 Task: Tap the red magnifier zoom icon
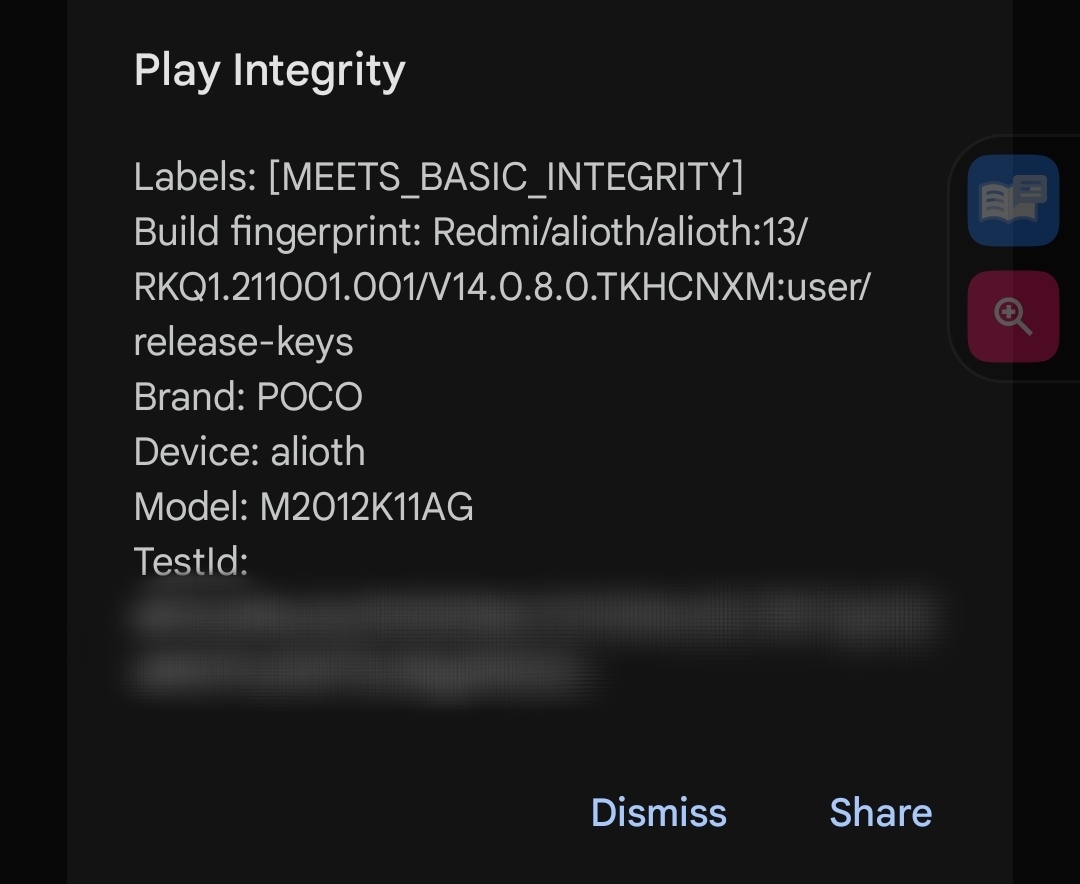(x=1013, y=316)
